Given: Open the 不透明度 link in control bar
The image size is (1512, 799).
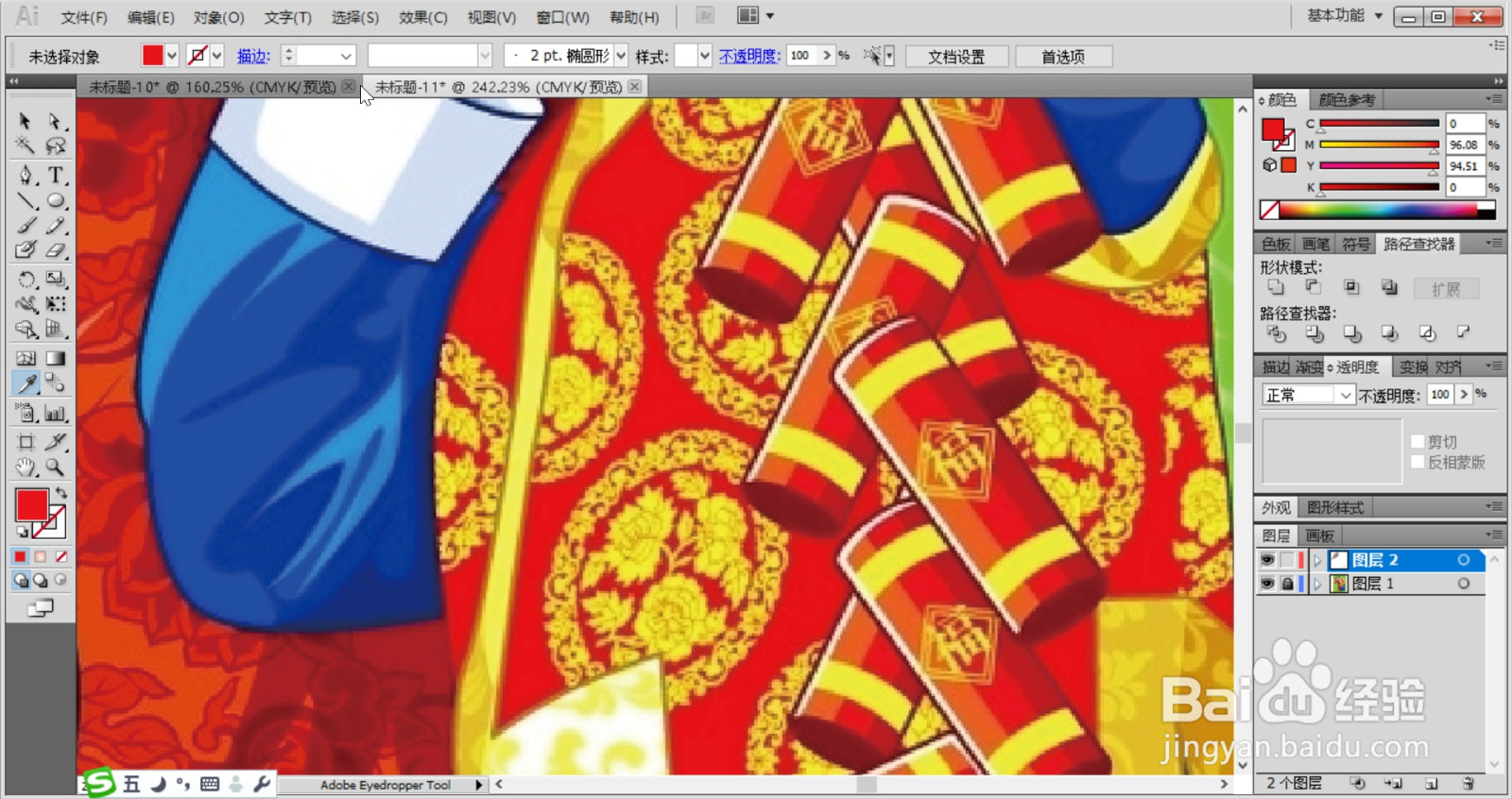Looking at the screenshot, I should [x=749, y=57].
